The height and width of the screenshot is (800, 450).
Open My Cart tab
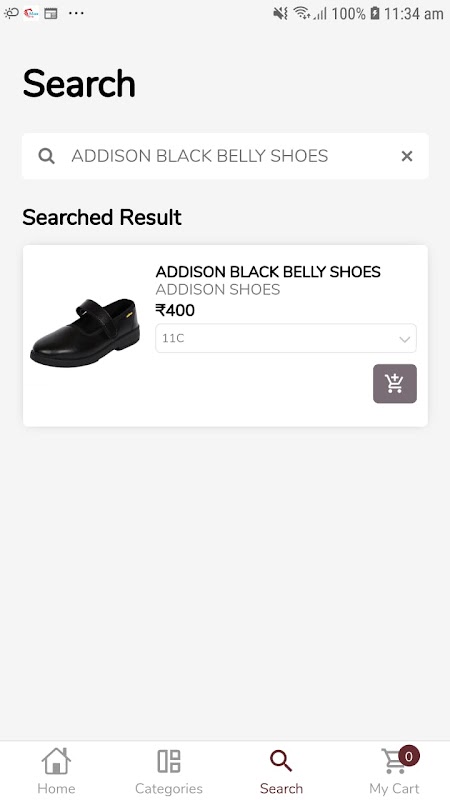(394, 771)
